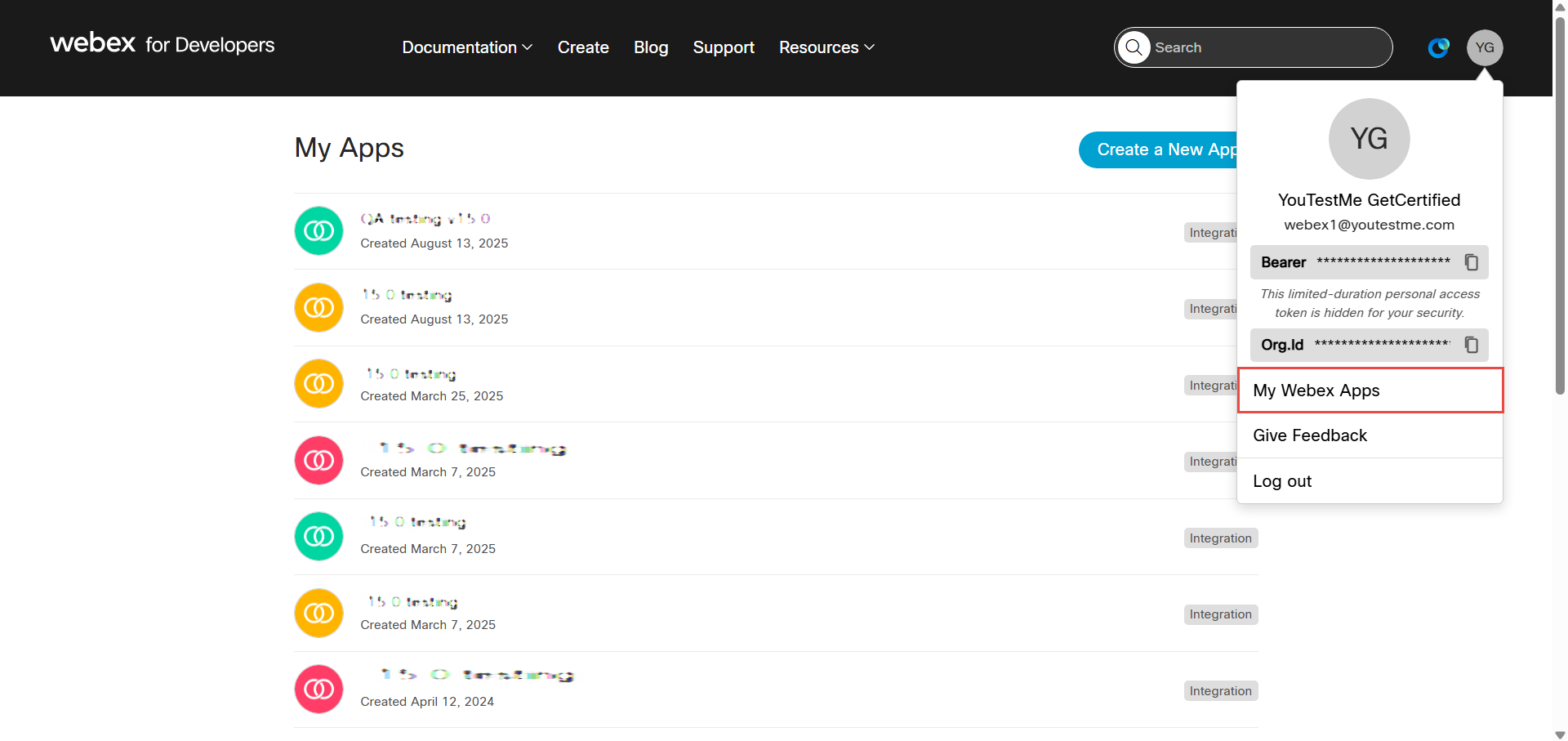Open app icon created April 12, 2024

(318, 690)
